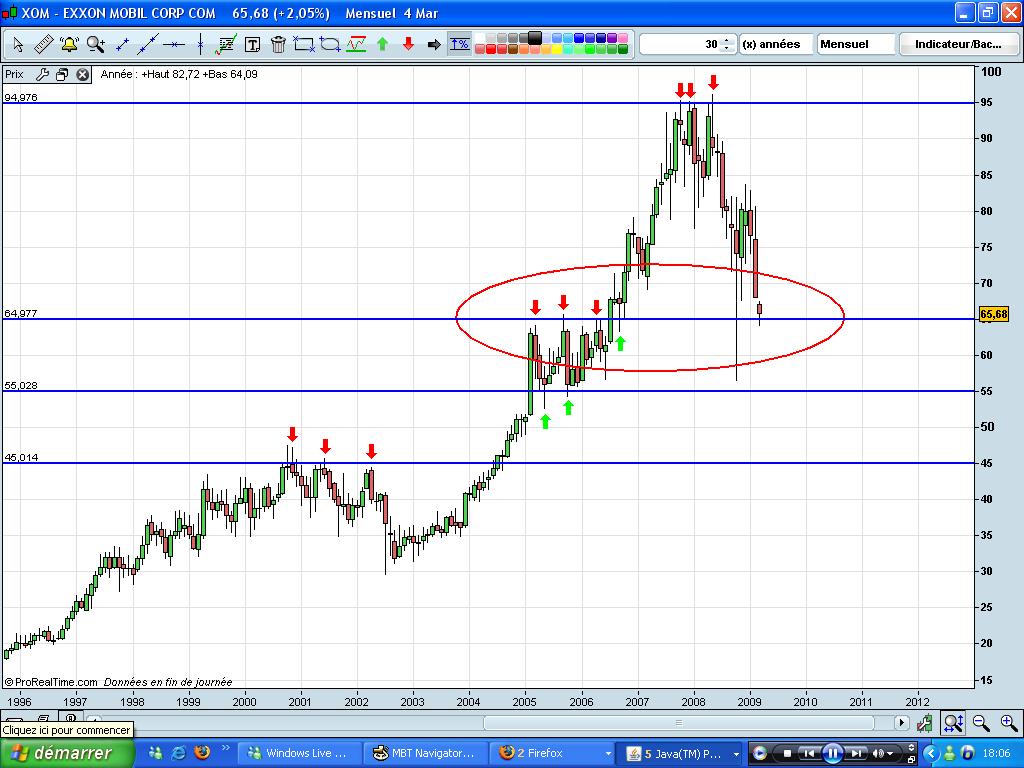Click the 55,028 horizontal line label

(20, 385)
